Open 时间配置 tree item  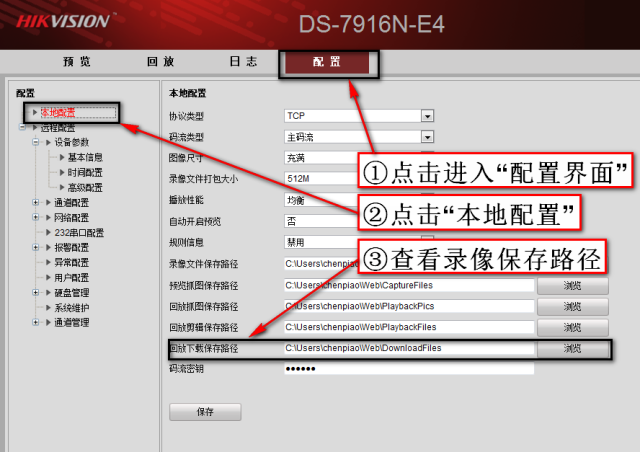click(85, 172)
